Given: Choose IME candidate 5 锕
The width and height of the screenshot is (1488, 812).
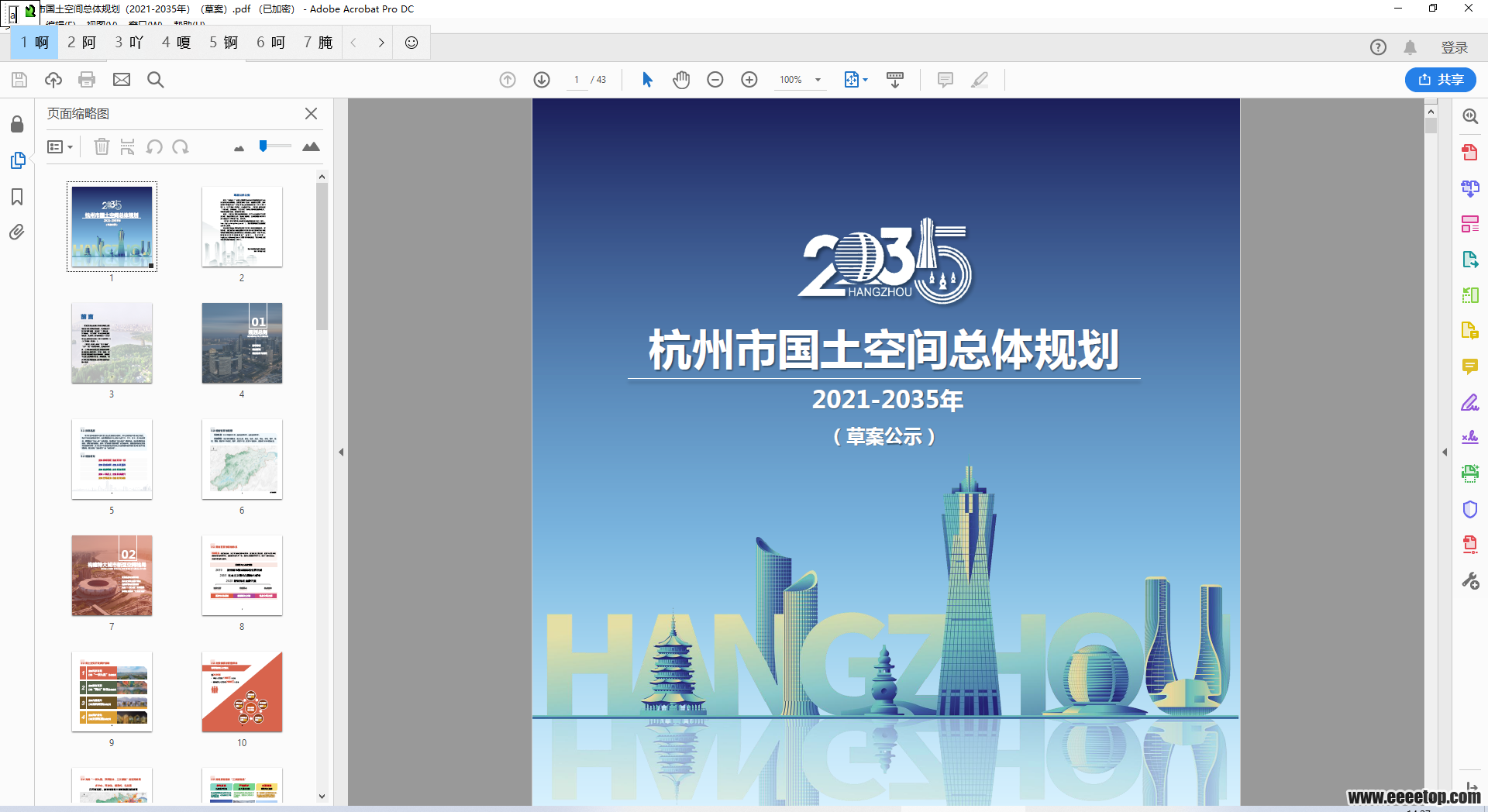Looking at the screenshot, I should 223,43.
